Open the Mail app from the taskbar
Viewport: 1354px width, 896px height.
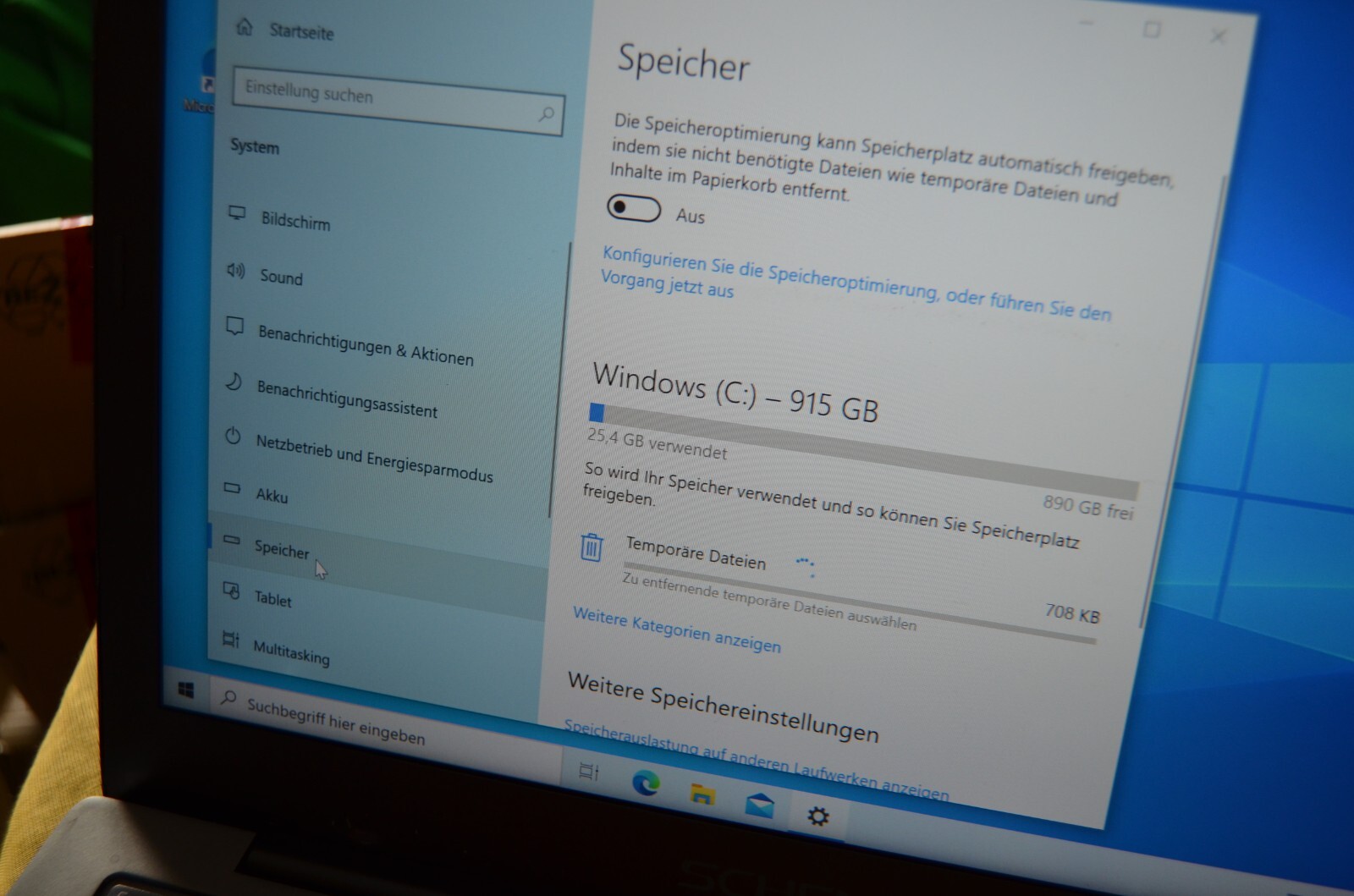click(759, 805)
